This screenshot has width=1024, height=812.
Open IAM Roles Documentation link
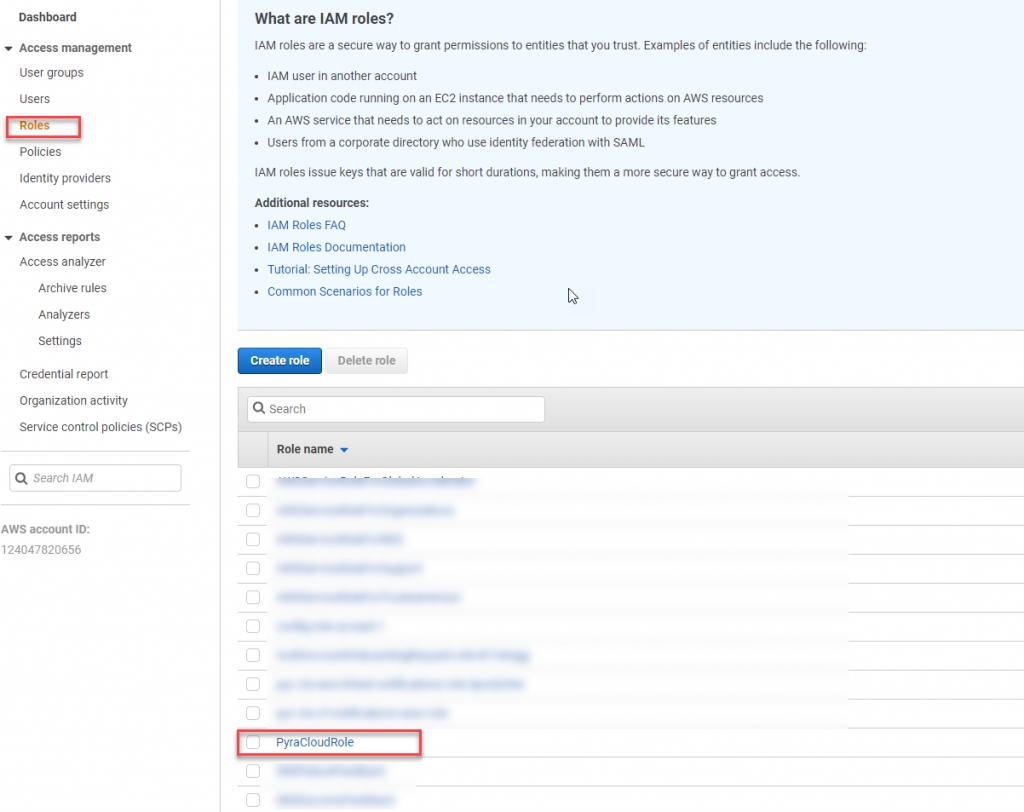[336, 247]
